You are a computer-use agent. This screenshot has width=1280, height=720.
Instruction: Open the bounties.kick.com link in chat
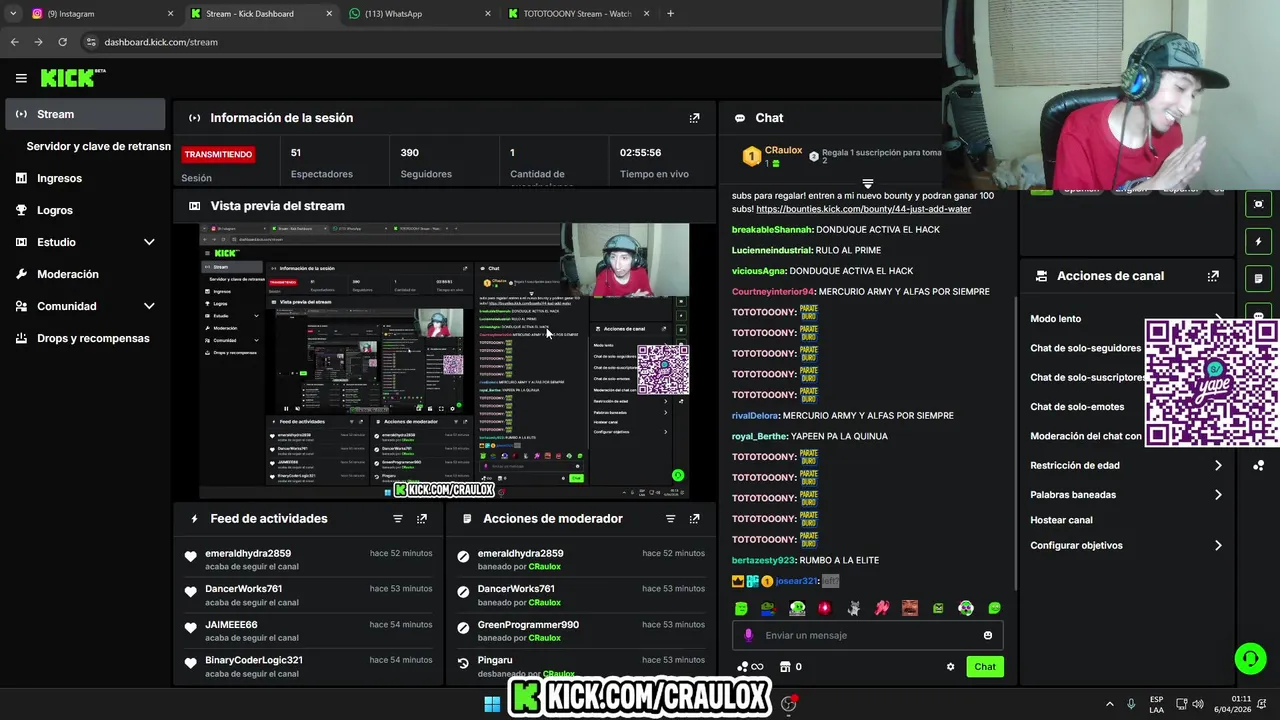(863, 209)
